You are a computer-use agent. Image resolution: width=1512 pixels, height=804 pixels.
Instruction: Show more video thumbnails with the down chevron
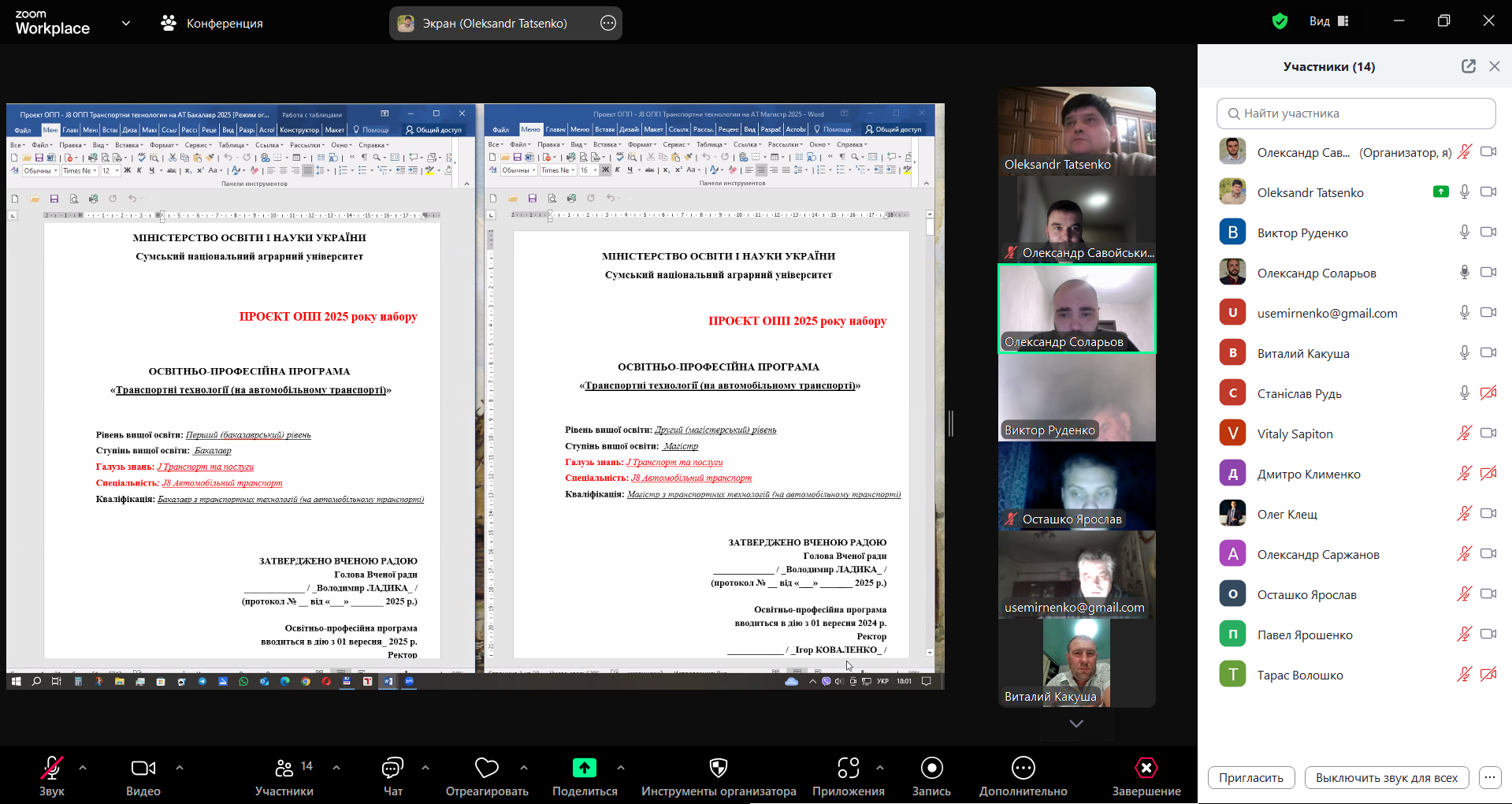click(x=1076, y=724)
